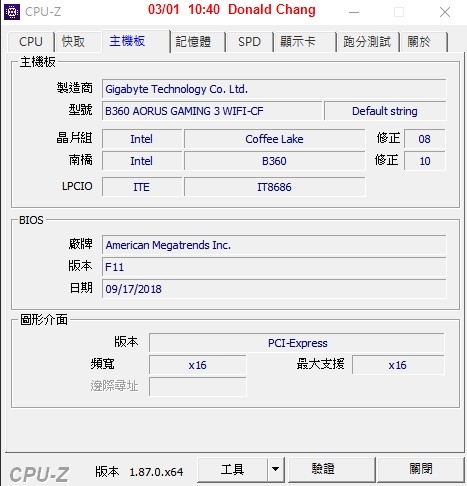
Task: Click the 最大支援 label
Action: [x=320, y=364]
